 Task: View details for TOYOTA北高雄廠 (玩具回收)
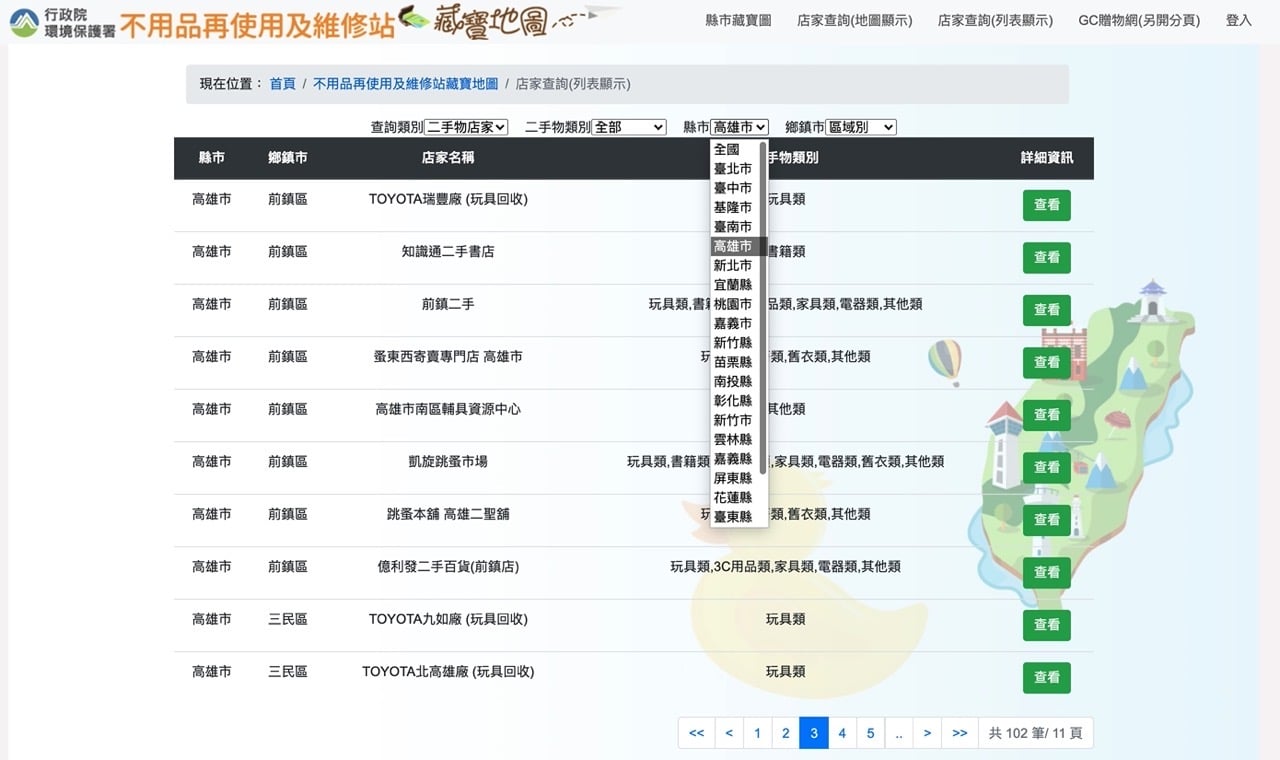tap(1047, 677)
